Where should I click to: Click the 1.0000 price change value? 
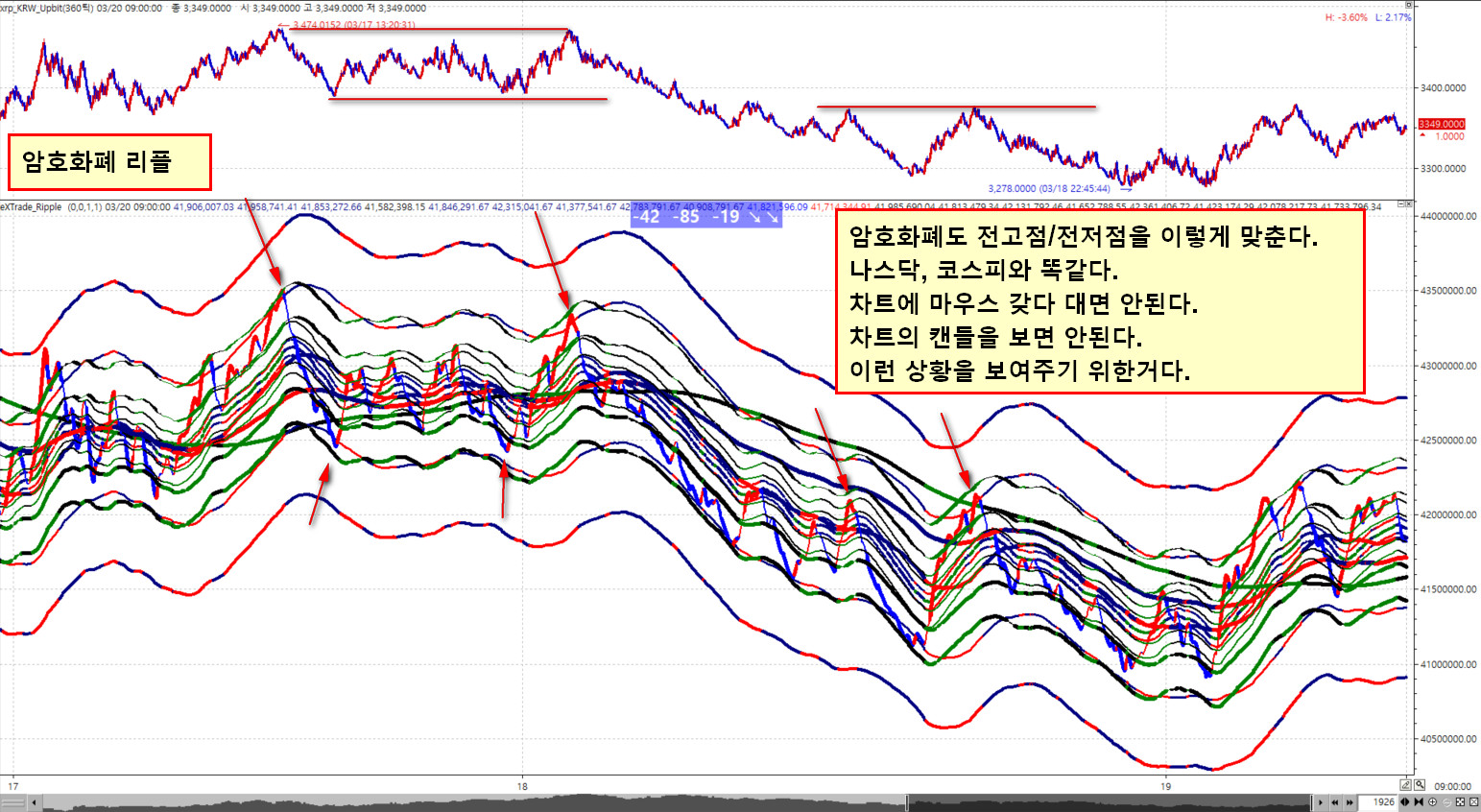1449,136
